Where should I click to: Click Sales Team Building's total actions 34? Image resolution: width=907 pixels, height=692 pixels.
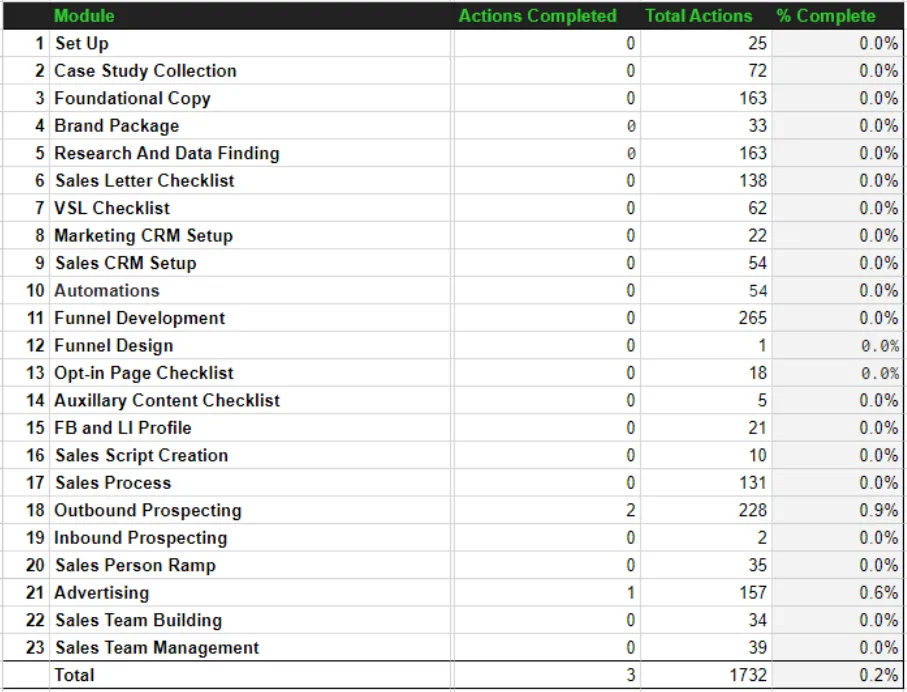758,620
